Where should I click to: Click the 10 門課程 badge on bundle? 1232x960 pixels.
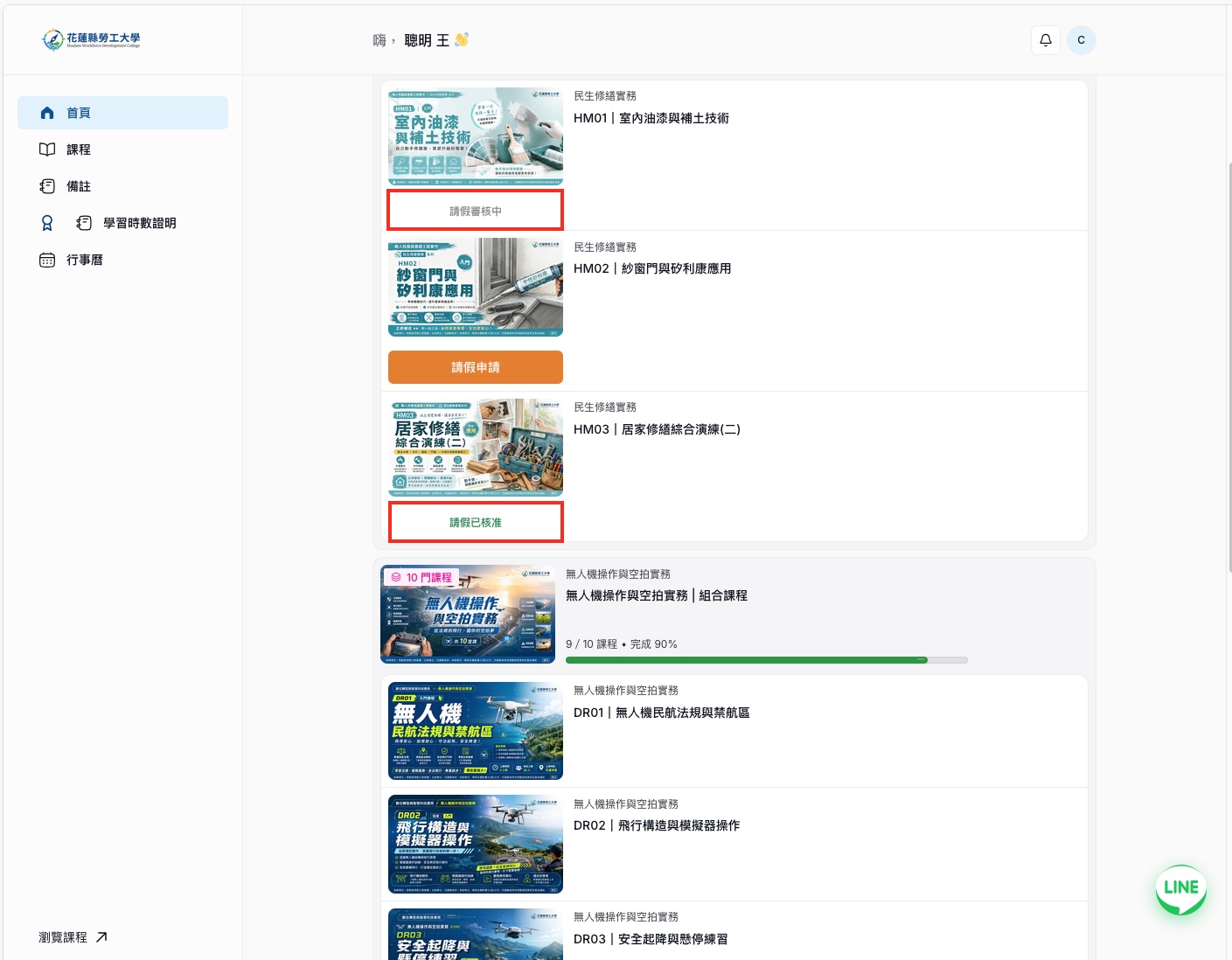point(421,577)
